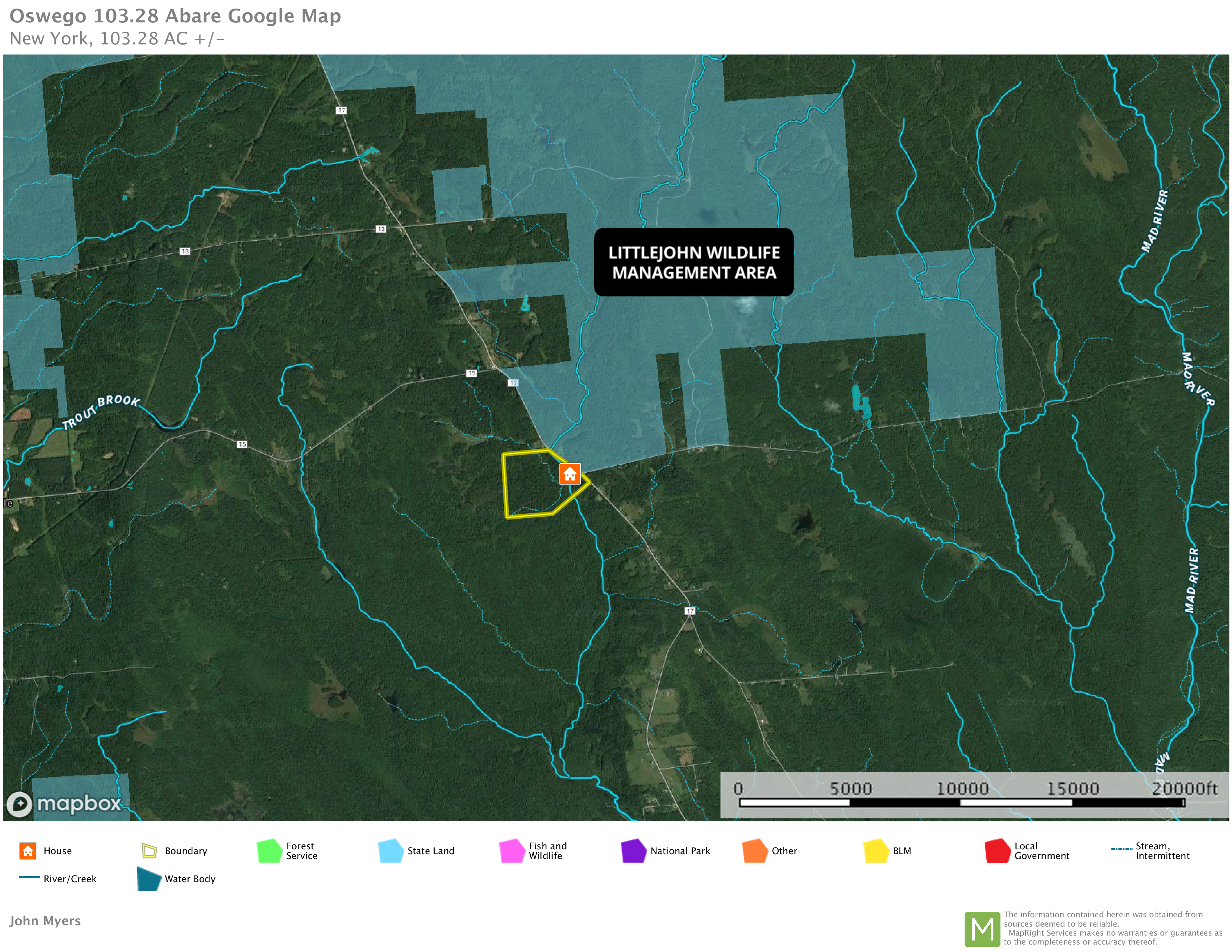Click the orange house marker on map
Image resolution: width=1232 pixels, height=952 pixels.
(x=570, y=474)
